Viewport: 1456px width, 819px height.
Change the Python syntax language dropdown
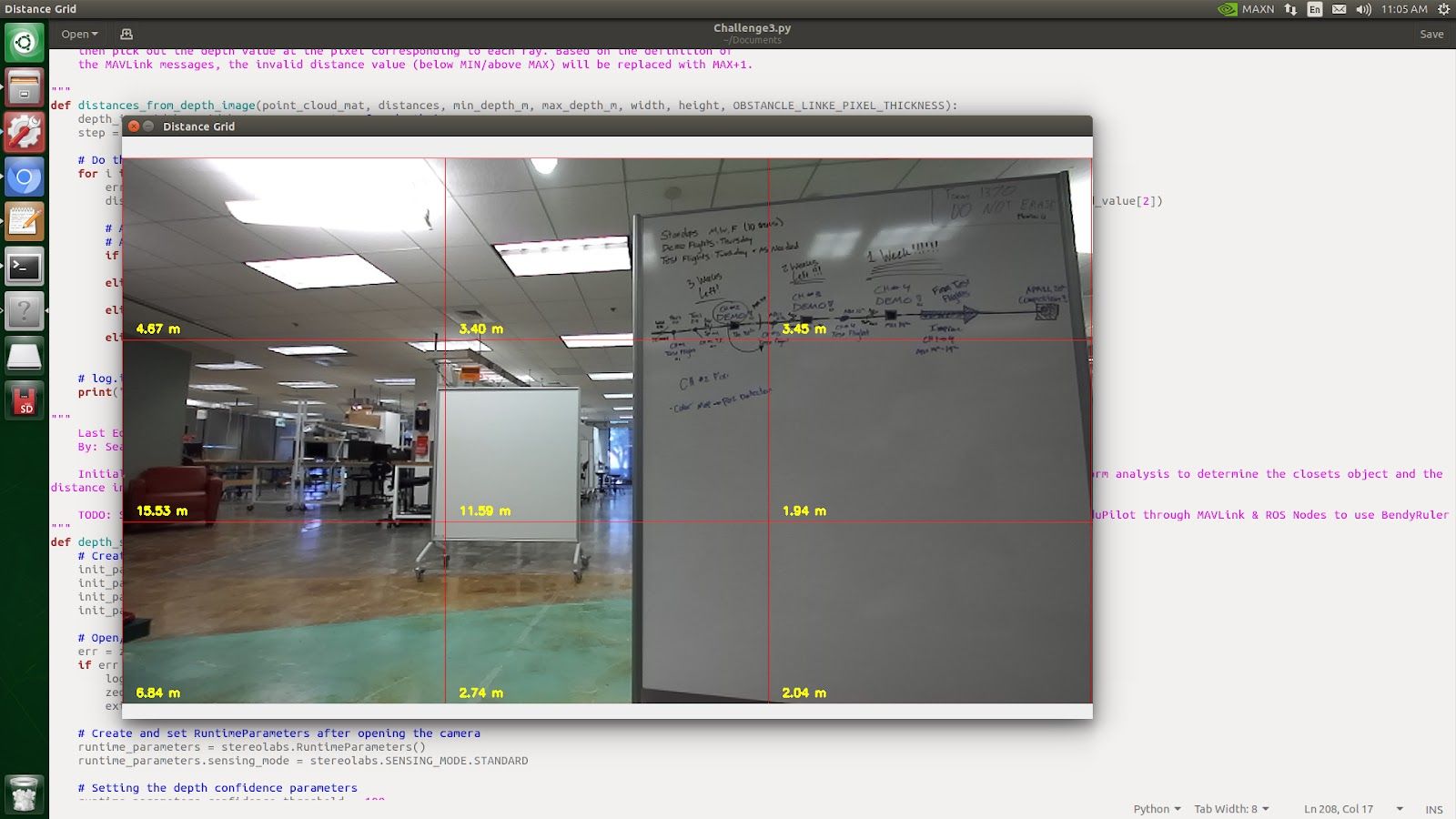(x=1157, y=809)
